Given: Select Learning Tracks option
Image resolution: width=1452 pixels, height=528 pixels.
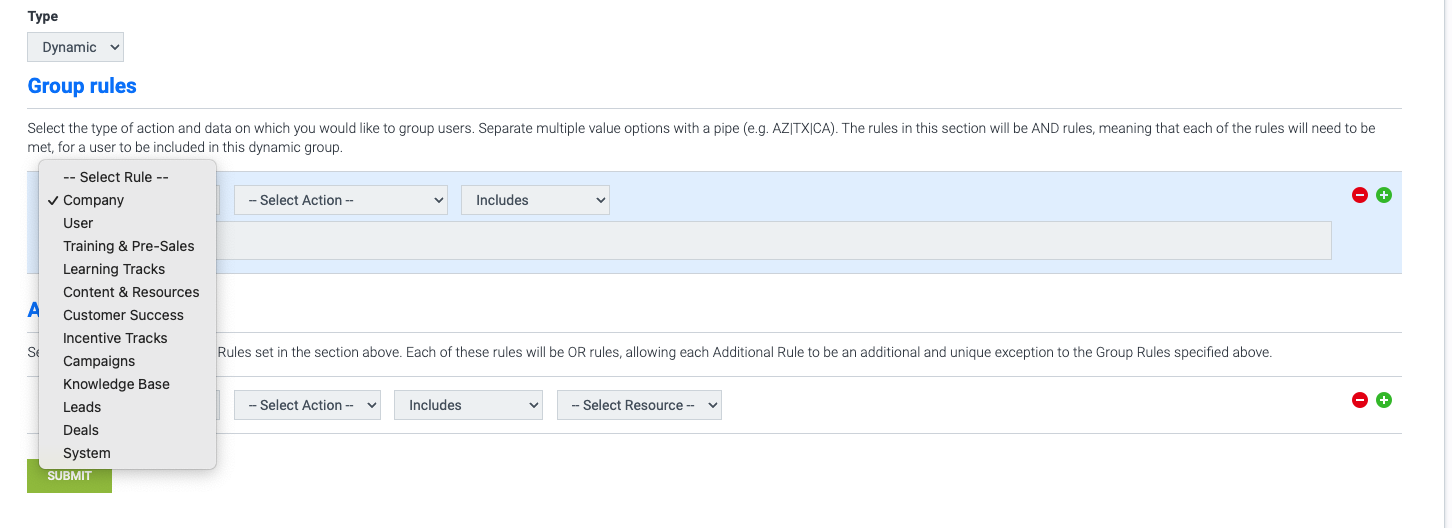Looking at the screenshot, I should 127,269.
